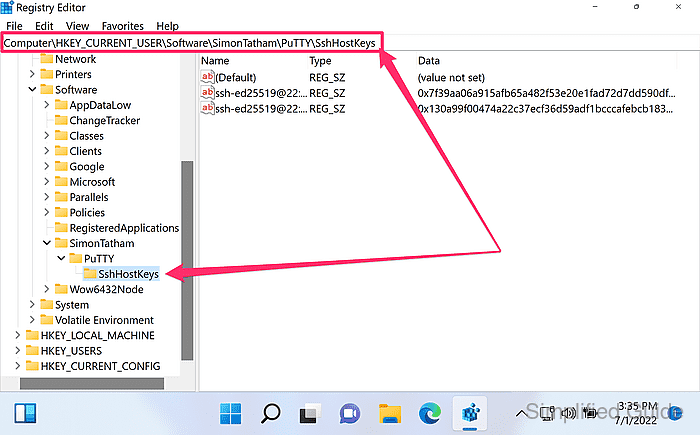Open the Widgets panel icon
The image size is (700, 435).
pyautogui.click(x=25, y=414)
